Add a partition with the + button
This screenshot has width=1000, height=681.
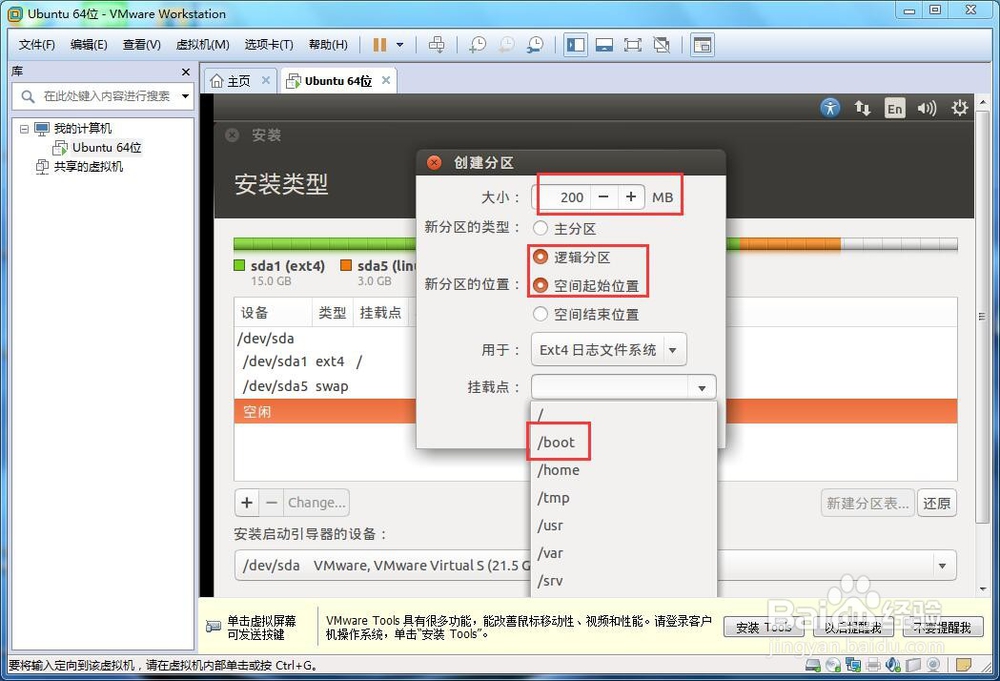247,502
